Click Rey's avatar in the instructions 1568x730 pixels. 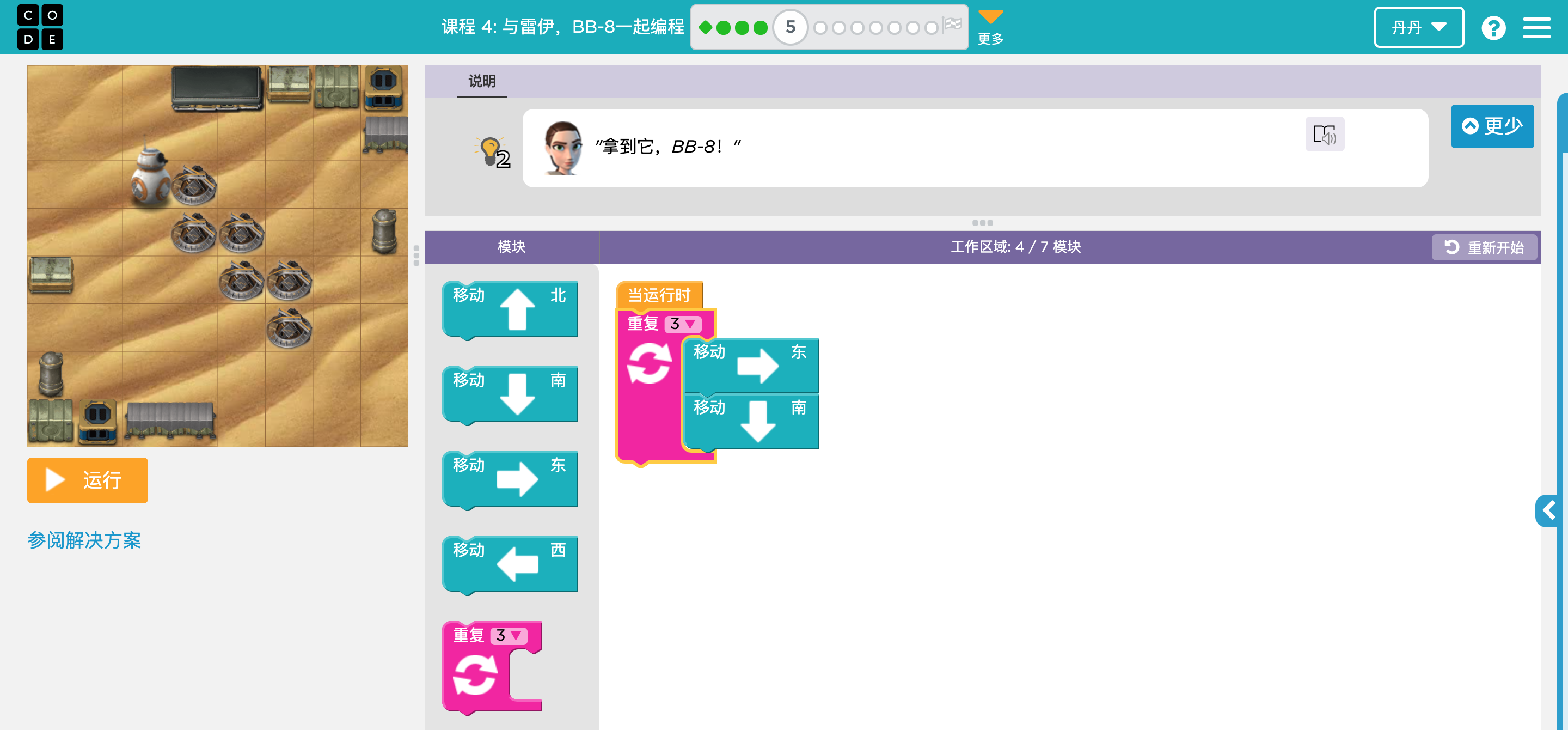[563, 148]
